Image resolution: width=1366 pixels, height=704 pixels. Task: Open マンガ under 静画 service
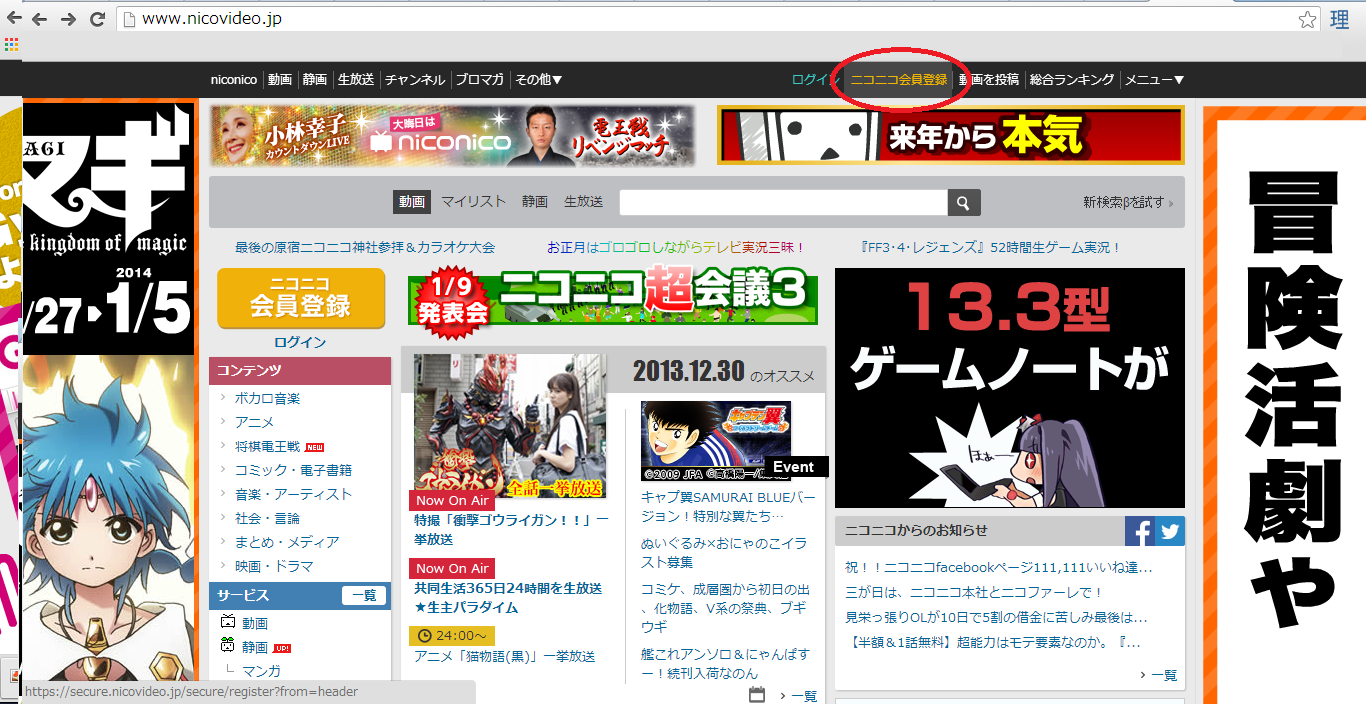[261, 670]
